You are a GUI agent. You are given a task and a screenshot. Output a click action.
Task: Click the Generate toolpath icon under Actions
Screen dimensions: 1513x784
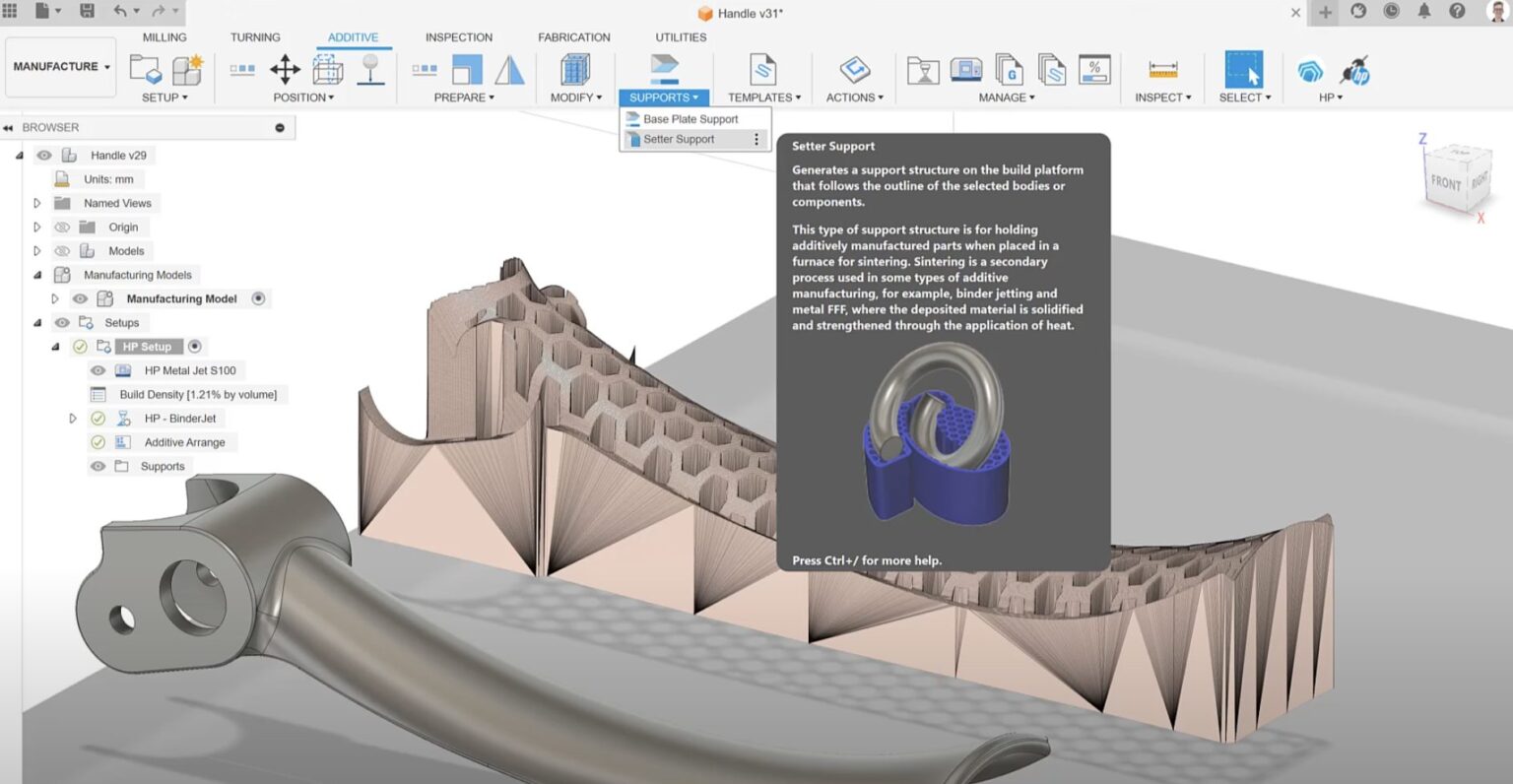(853, 69)
